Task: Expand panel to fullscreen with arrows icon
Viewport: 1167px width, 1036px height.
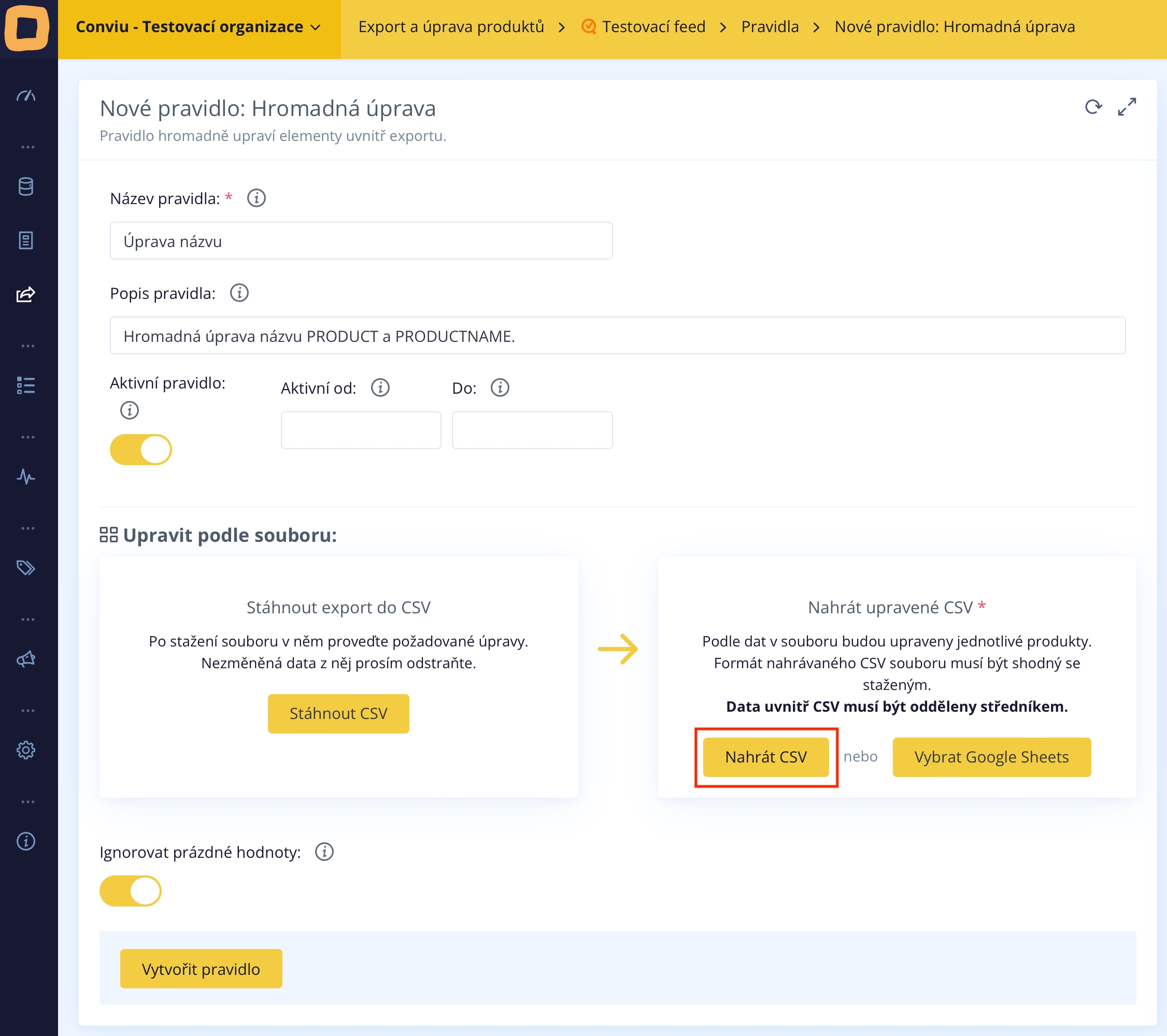Action: 1127,107
